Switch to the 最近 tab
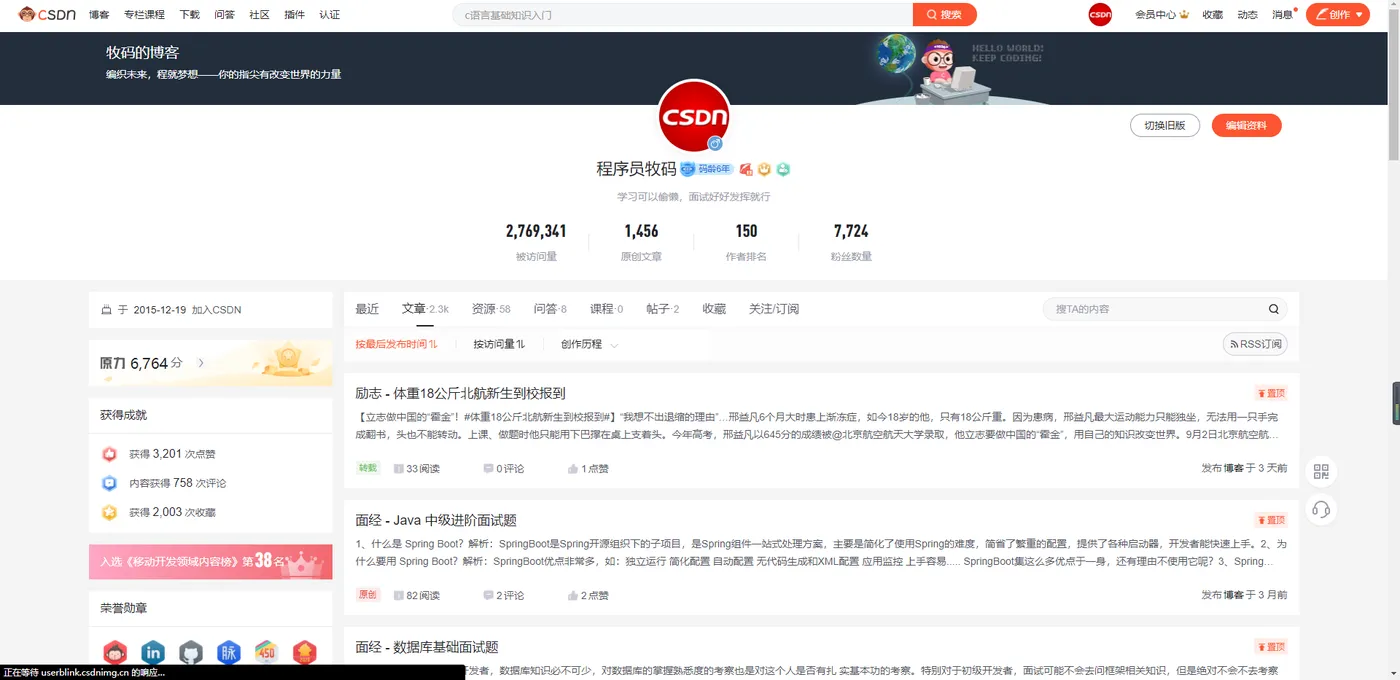Viewport: 1400px width, 680px height. click(x=367, y=309)
